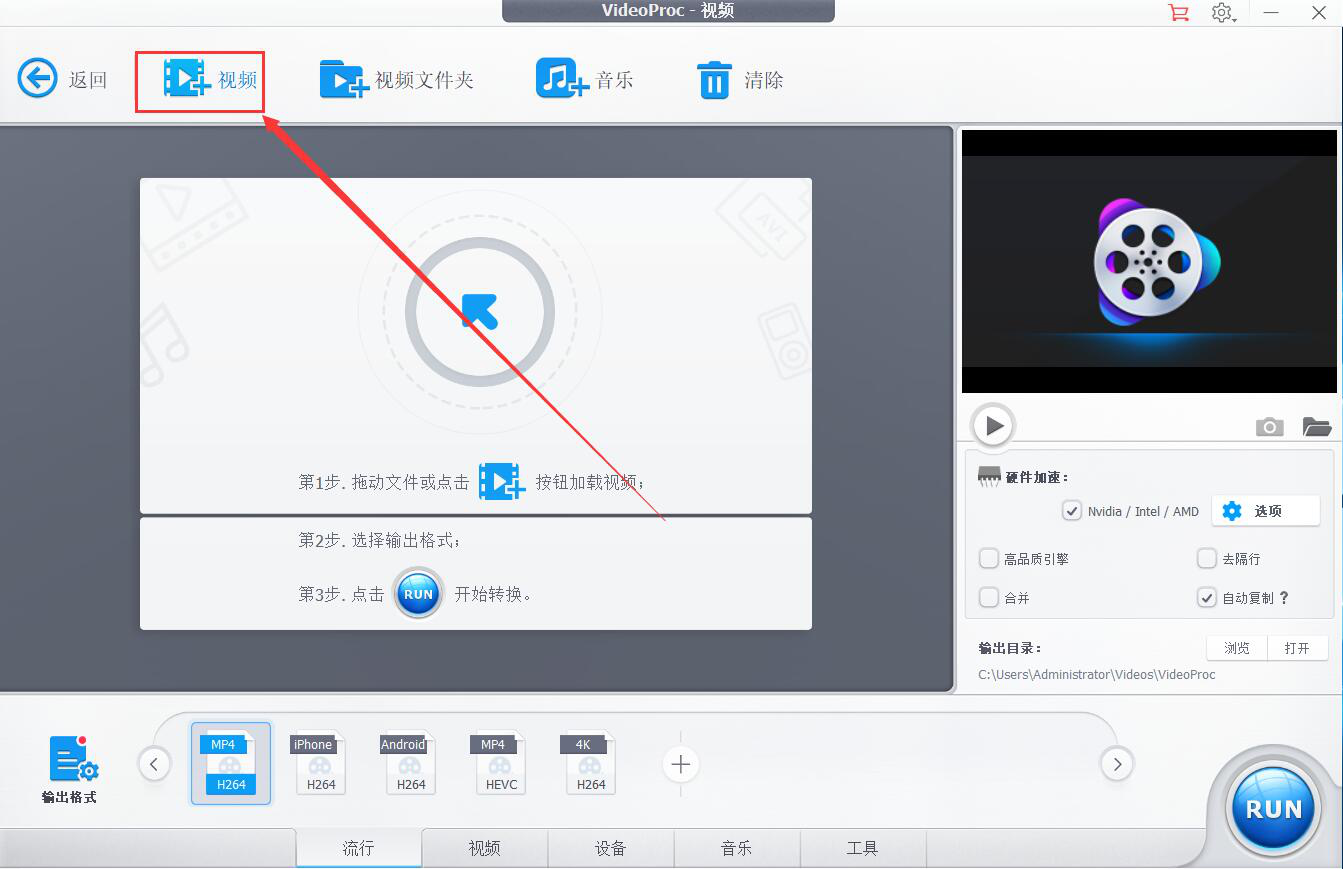
Task: Click the question mark next to 自动复制
Action: 1284,598
